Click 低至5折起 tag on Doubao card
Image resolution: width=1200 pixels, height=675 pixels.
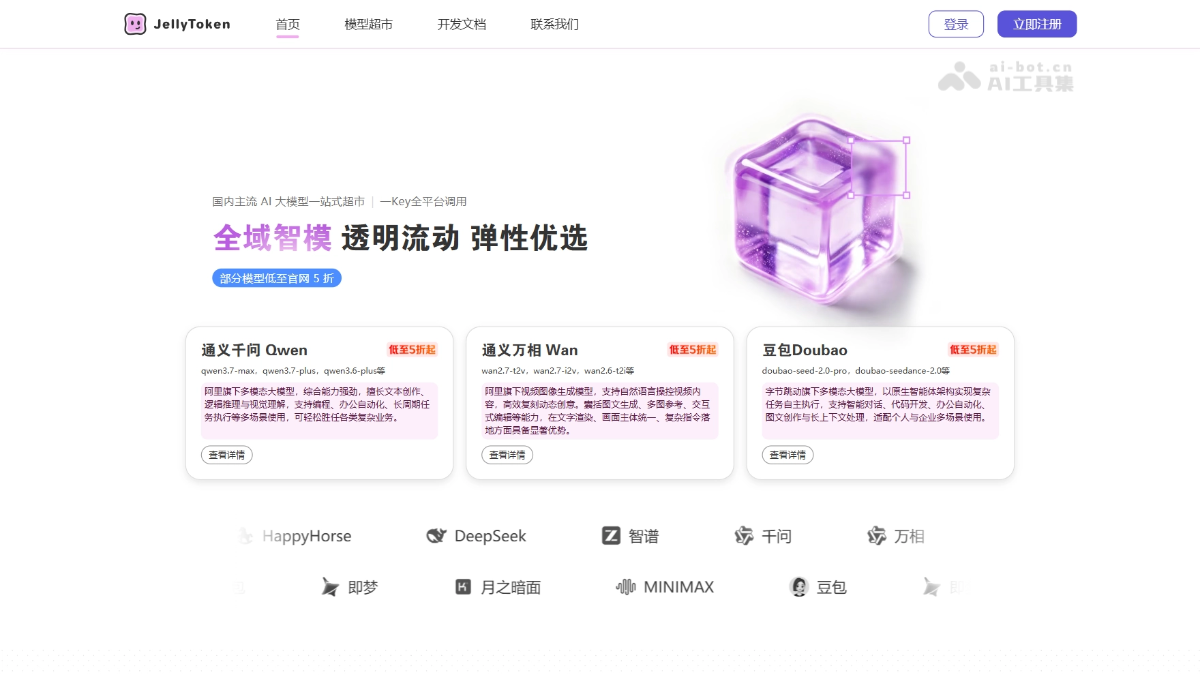click(x=973, y=350)
